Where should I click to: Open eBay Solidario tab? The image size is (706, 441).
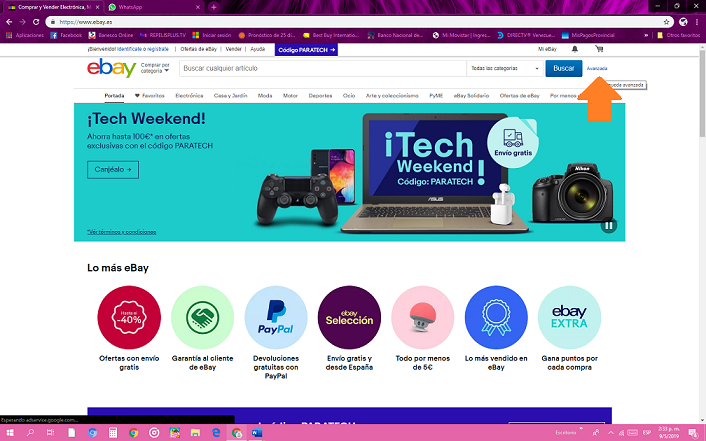point(471,95)
